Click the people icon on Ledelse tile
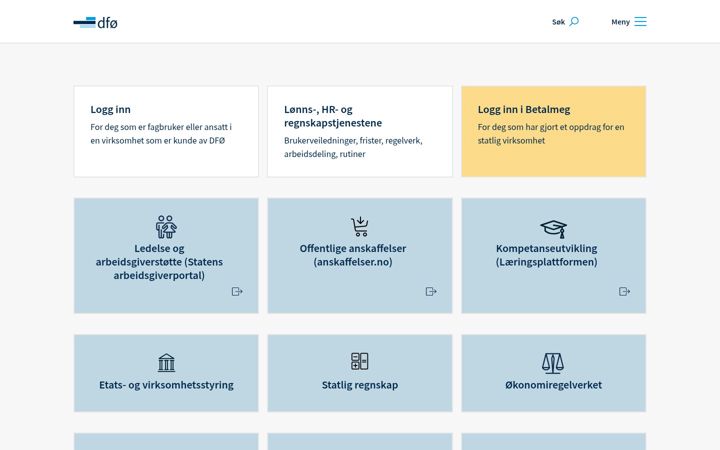The height and width of the screenshot is (450, 720). (166, 227)
